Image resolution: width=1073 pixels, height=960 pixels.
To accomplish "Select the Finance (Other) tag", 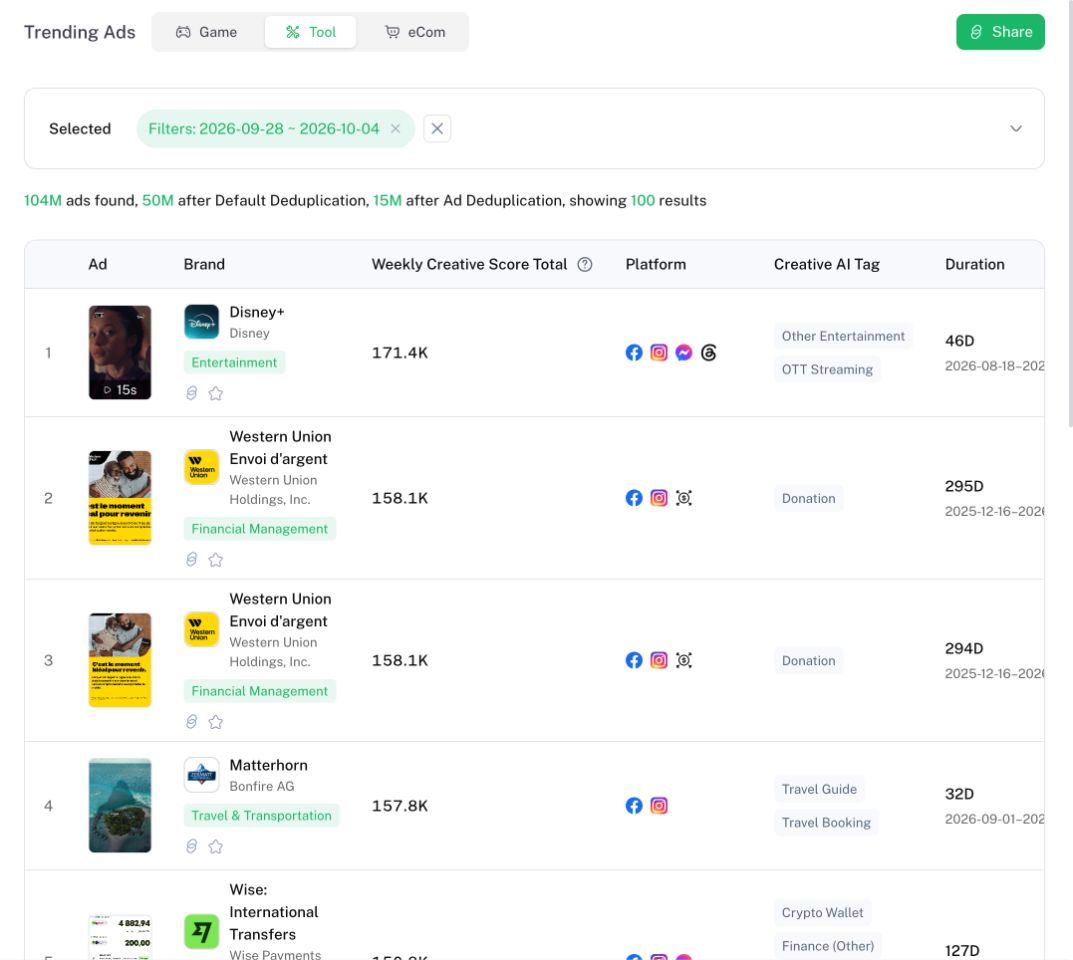I will tap(827, 946).
